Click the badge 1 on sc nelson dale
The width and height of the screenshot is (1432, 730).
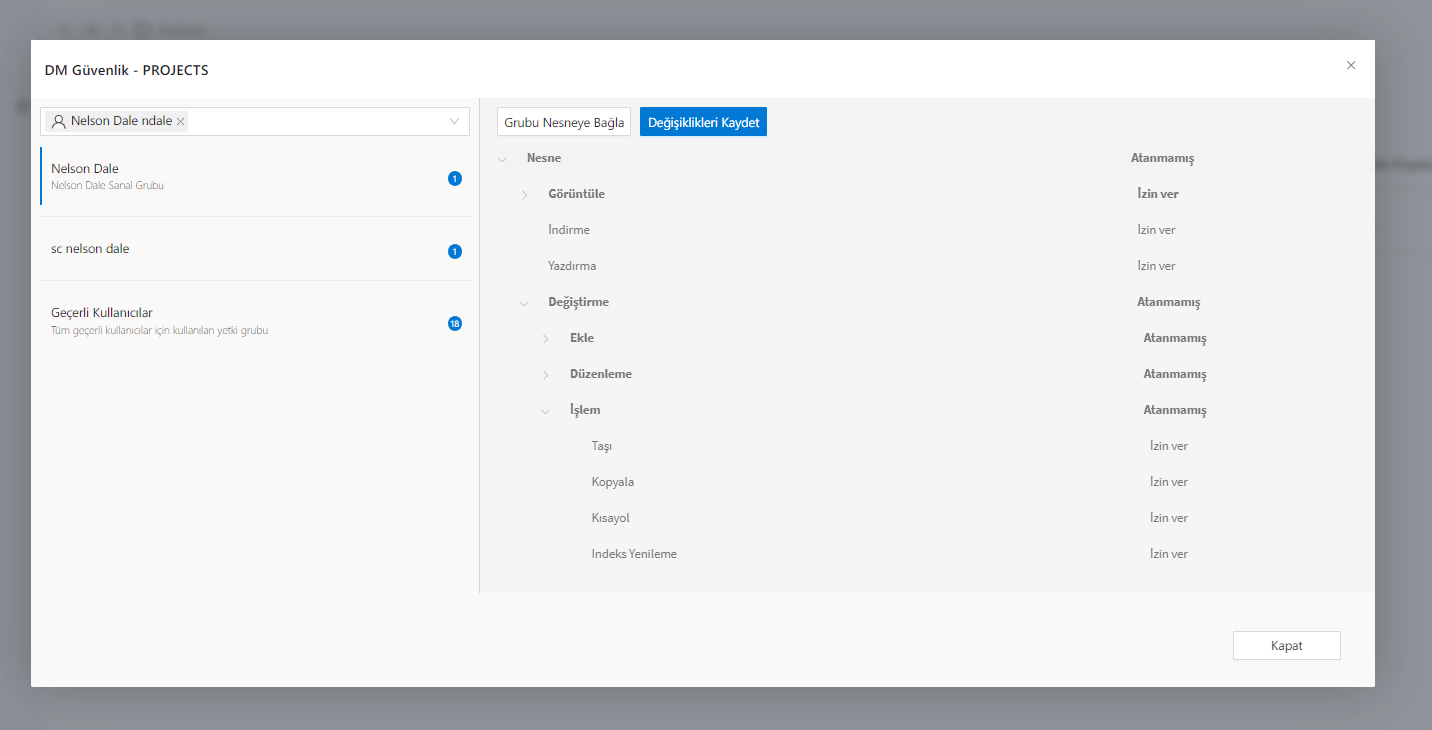[x=455, y=252]
